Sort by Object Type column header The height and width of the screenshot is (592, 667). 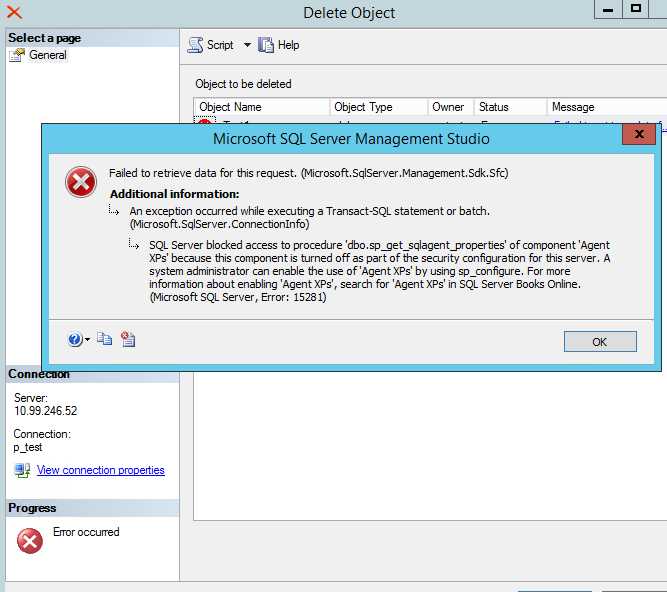click(379, 107)
